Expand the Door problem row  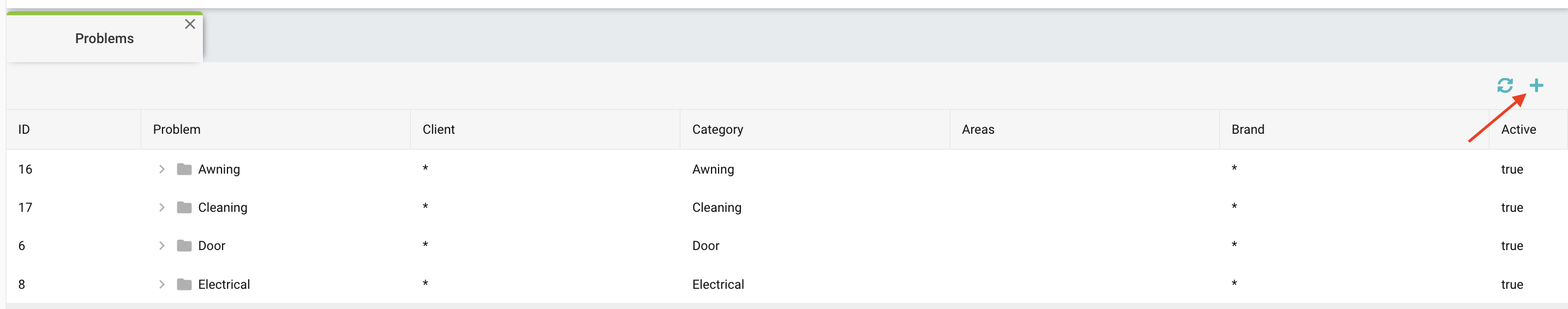(x=161, y=246)
